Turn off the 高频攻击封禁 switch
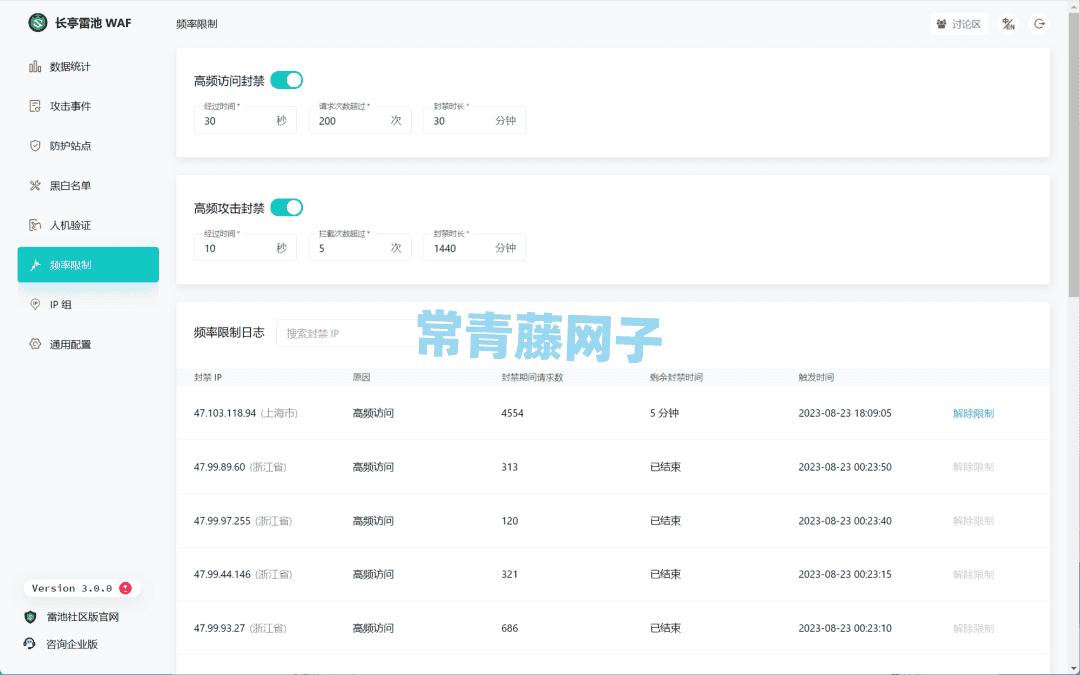The width and height of the screenshot is (1080, 675). tap(287, 207)
